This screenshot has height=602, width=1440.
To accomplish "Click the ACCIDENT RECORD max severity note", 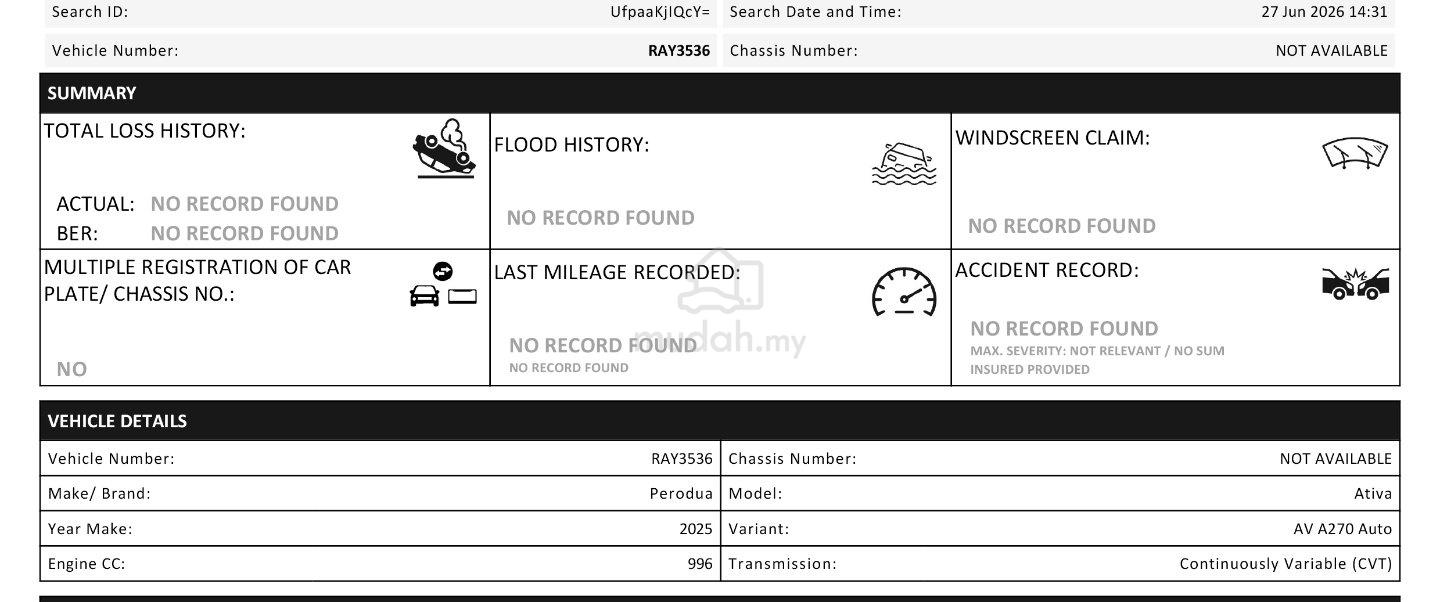I will (x=1097, y=360).
